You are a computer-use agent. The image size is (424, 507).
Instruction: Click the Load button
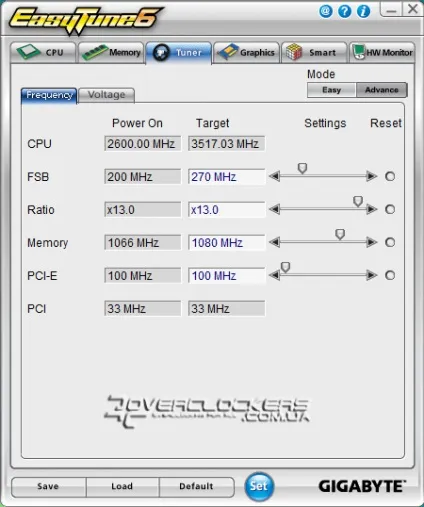coord(122,487)
